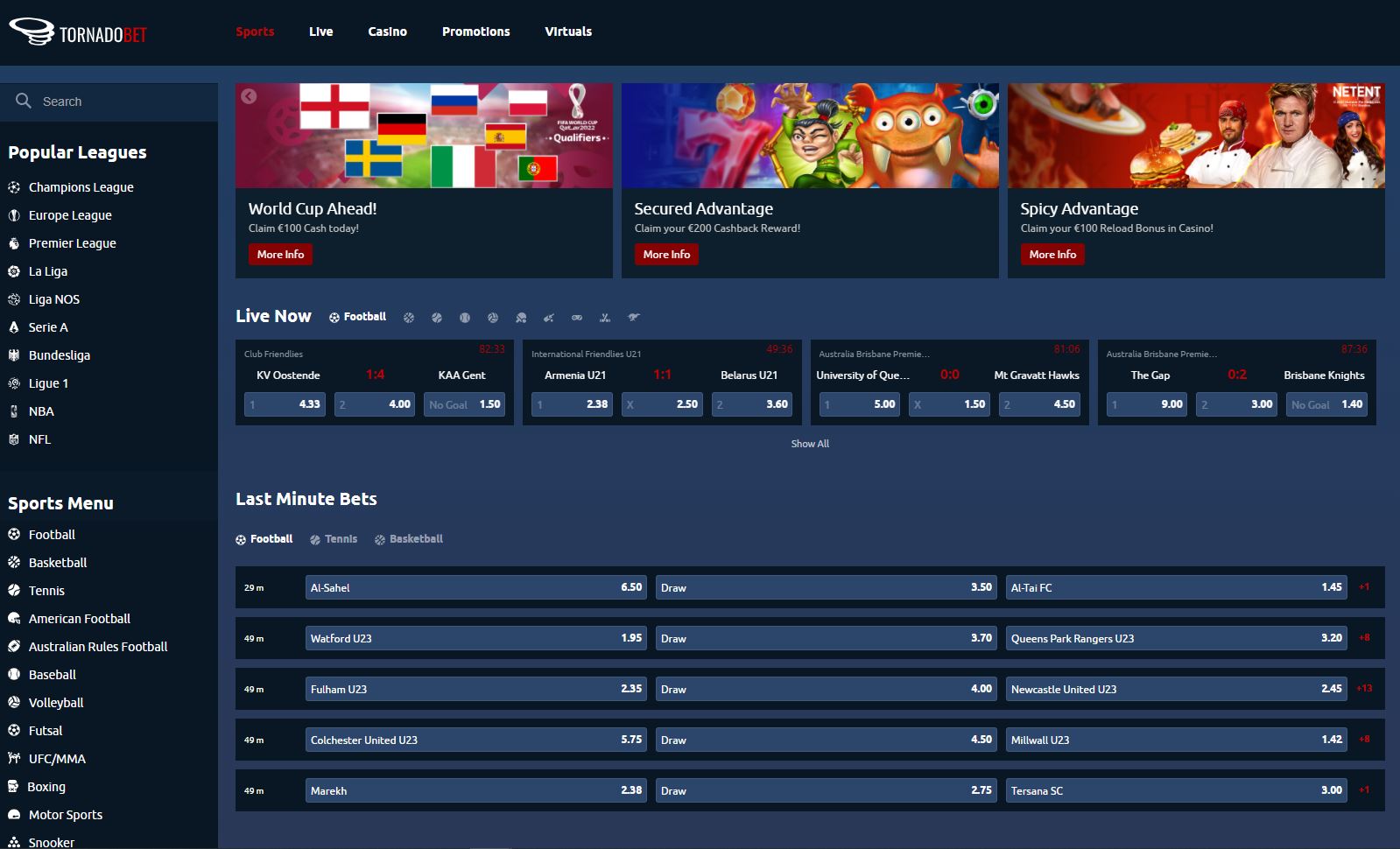Select cricket icon in Live Now
Screen dimensions: 1400x849
(x=549, y=318)
